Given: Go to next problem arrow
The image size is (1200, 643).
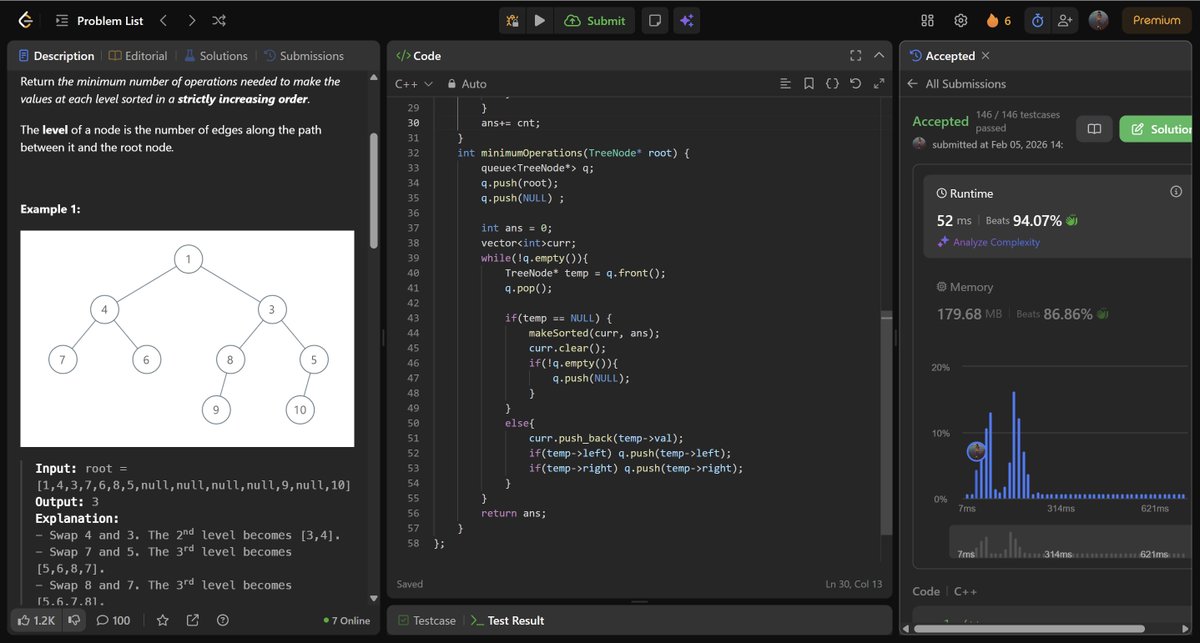Looking at the screenshot, I should [191, 20].
